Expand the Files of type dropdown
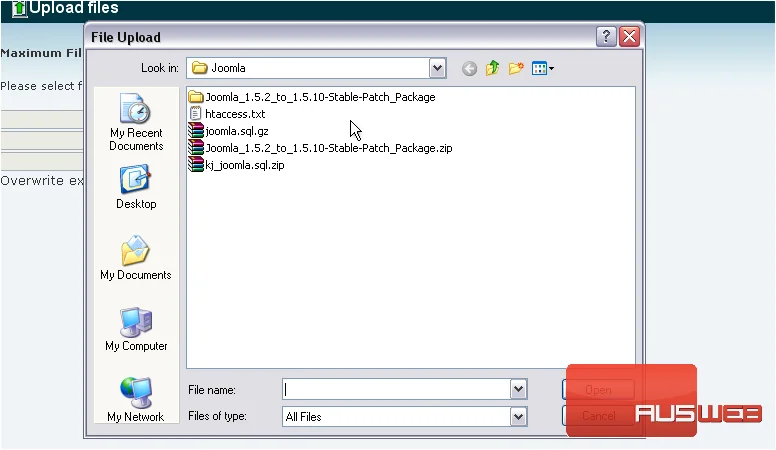776x450 pixels. pyautogui.click(x=518, y=416)
